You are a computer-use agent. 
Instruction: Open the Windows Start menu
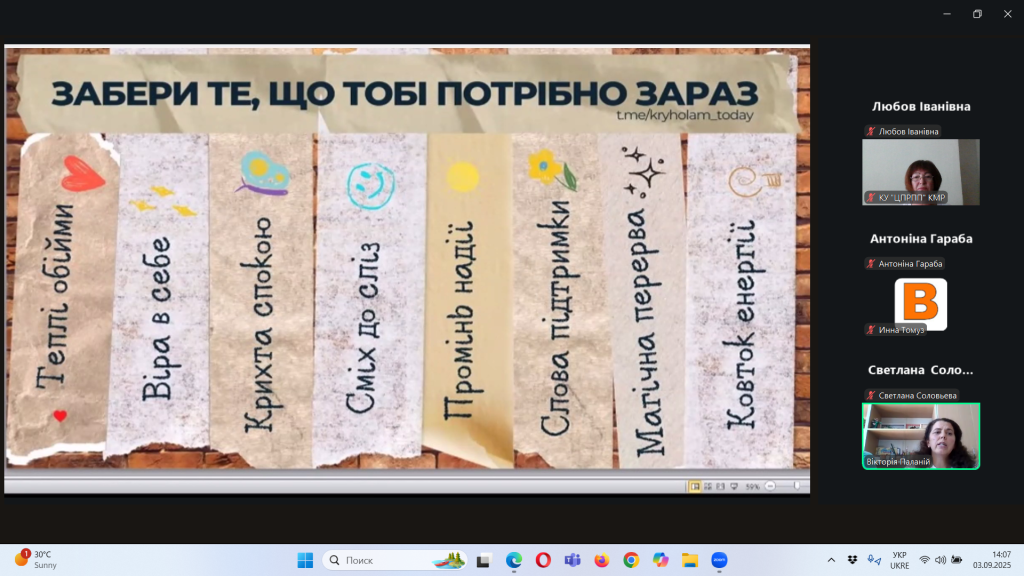point(305,560)
